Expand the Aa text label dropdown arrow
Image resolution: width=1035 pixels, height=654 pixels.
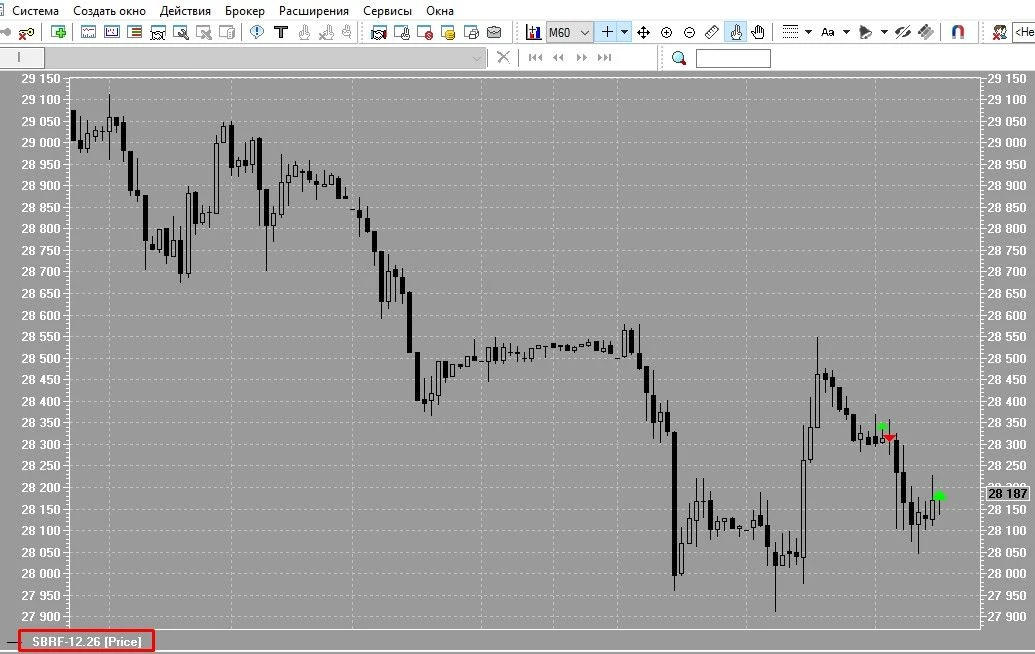tap(846, 32)
